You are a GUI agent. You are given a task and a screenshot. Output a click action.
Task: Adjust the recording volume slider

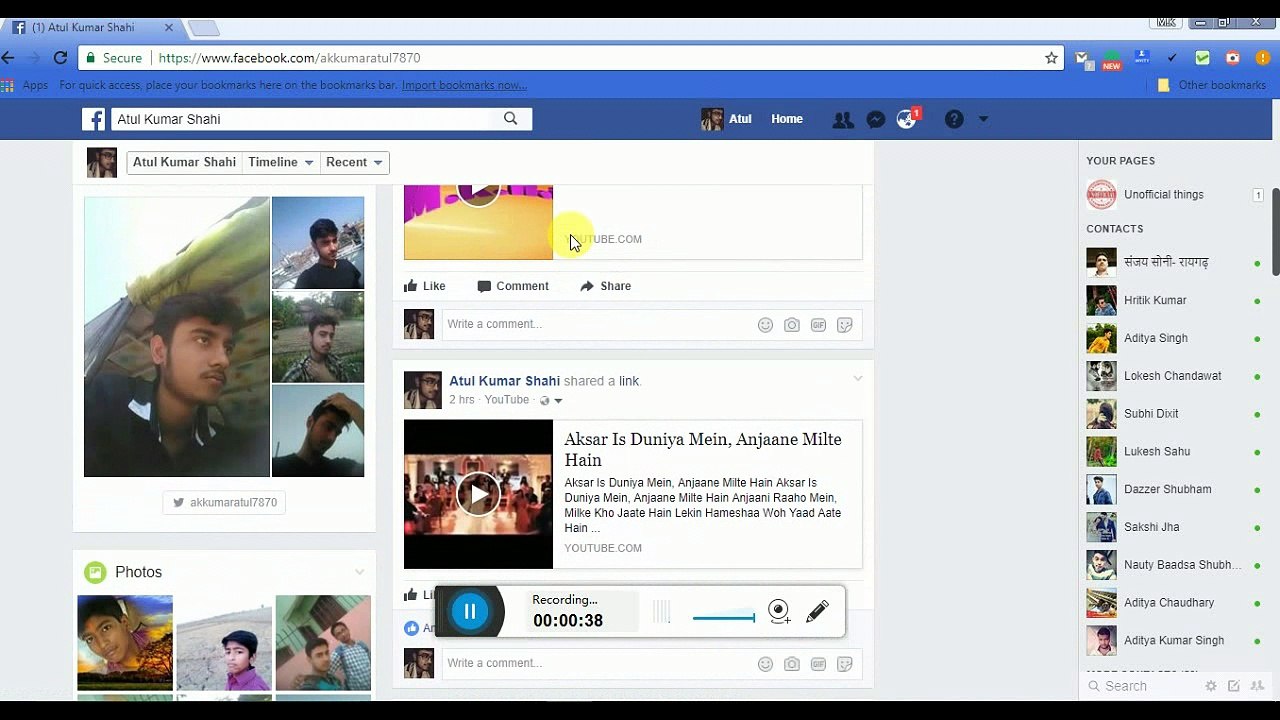click(x=724, y=617)
